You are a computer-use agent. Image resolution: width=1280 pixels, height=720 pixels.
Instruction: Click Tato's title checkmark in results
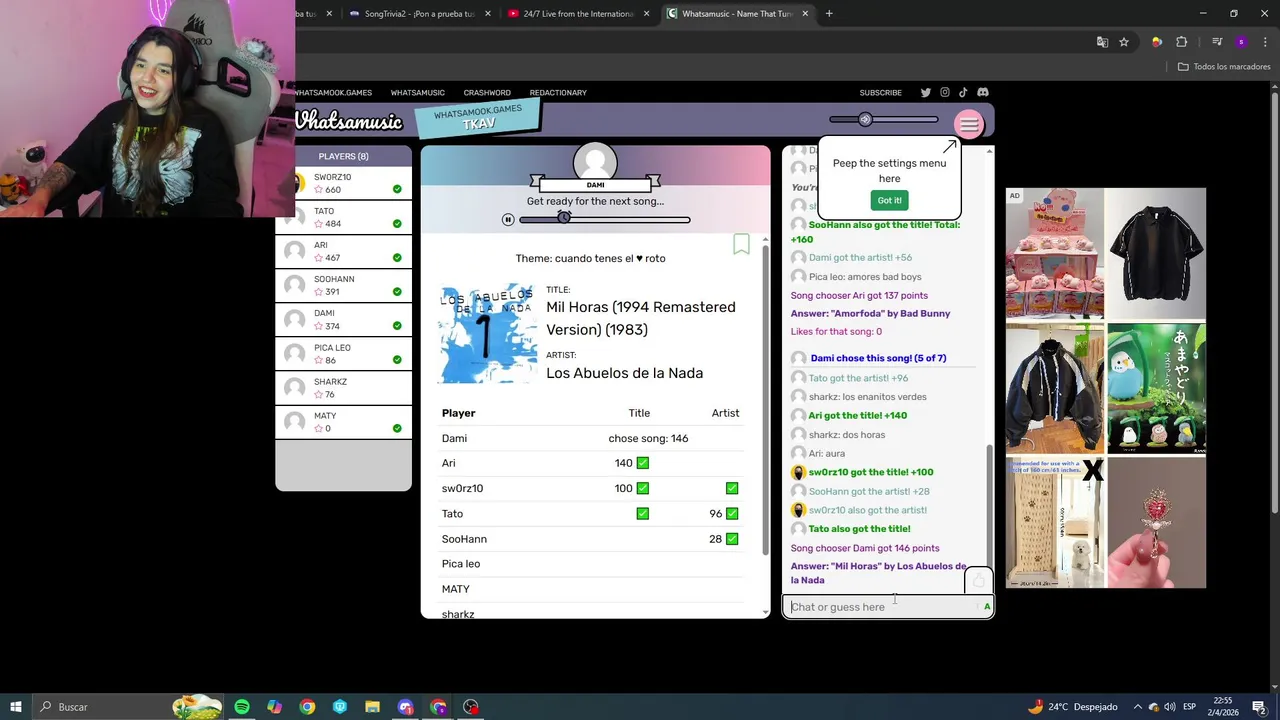click(x=642, y=513)
